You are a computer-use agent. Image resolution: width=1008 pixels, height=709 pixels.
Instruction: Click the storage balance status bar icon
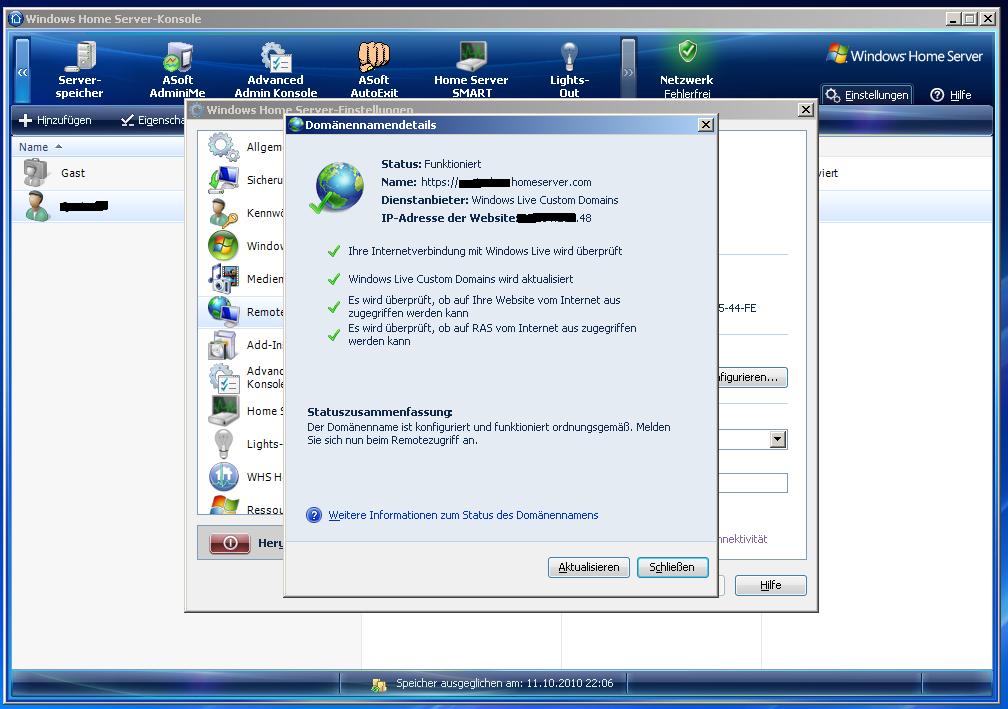(x=379, y=685)
